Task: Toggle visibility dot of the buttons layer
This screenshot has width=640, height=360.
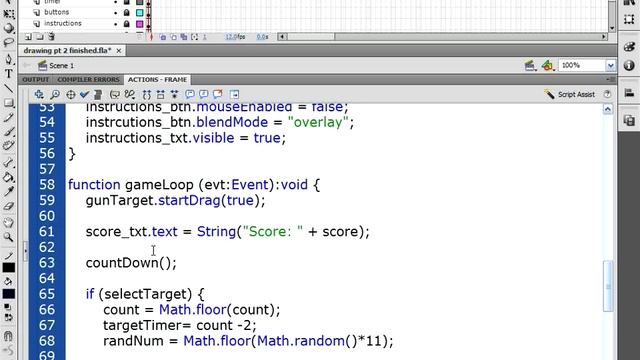Action: (x=116, y=13)
